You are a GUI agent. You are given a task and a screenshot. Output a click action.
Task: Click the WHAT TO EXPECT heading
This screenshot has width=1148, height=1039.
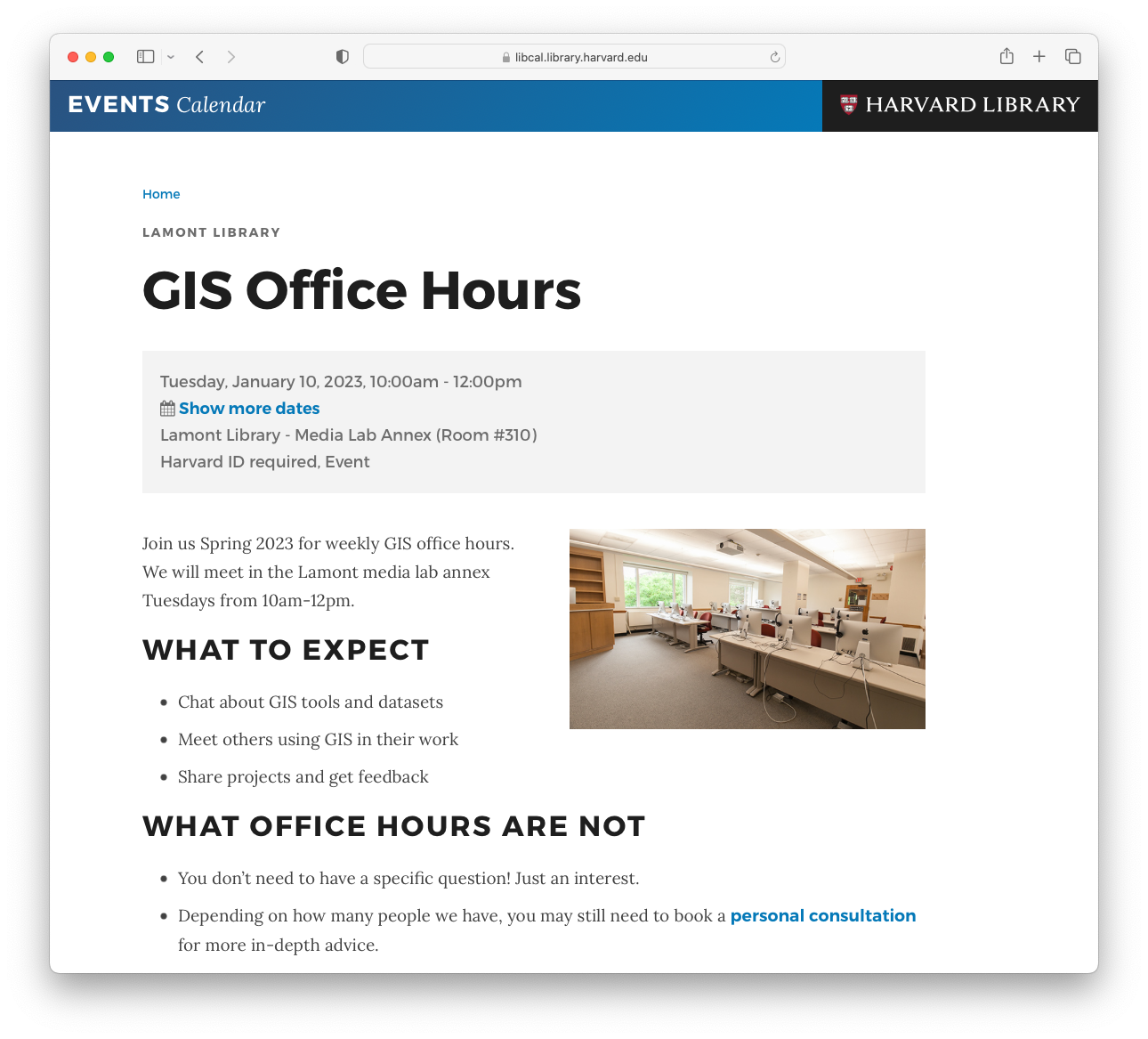286,650
